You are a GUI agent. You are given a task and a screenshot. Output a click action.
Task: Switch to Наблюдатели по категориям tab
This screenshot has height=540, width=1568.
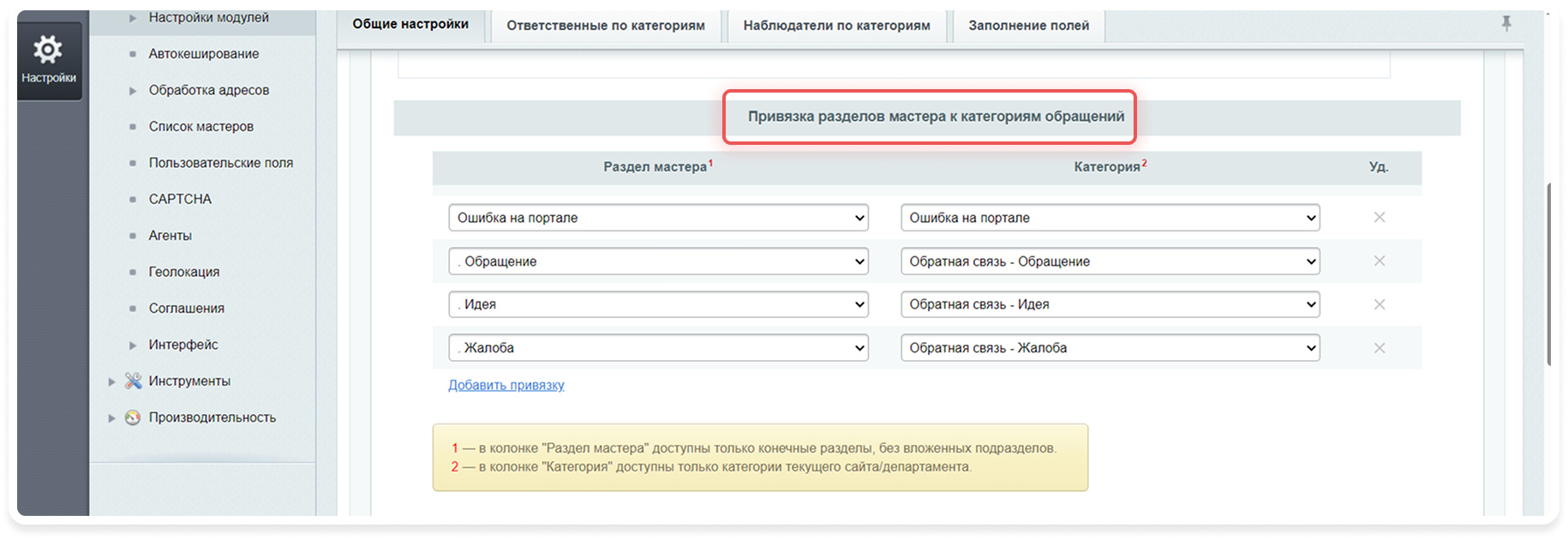[x=836, y=26]
